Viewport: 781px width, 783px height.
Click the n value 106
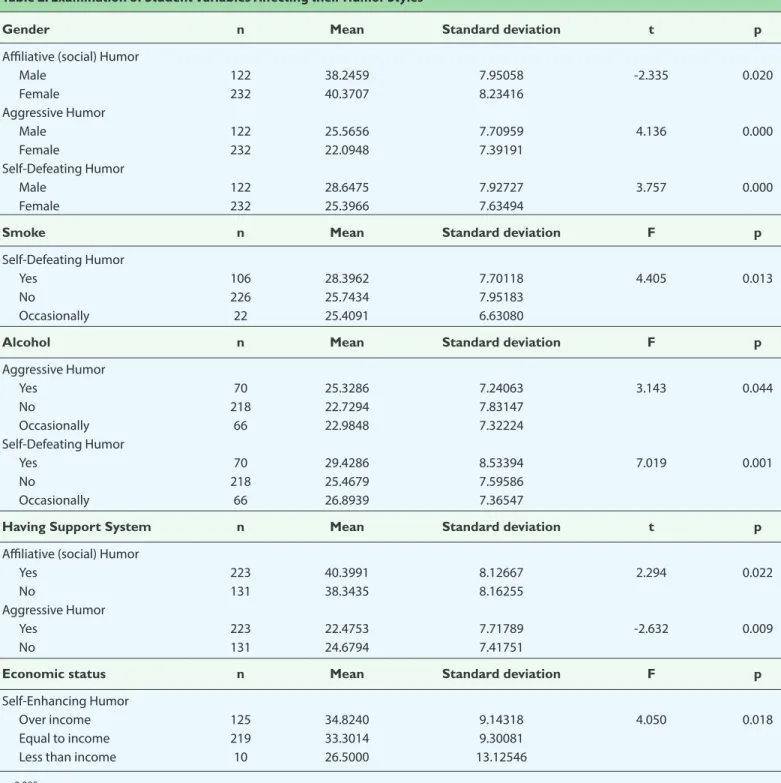(241, 279)
